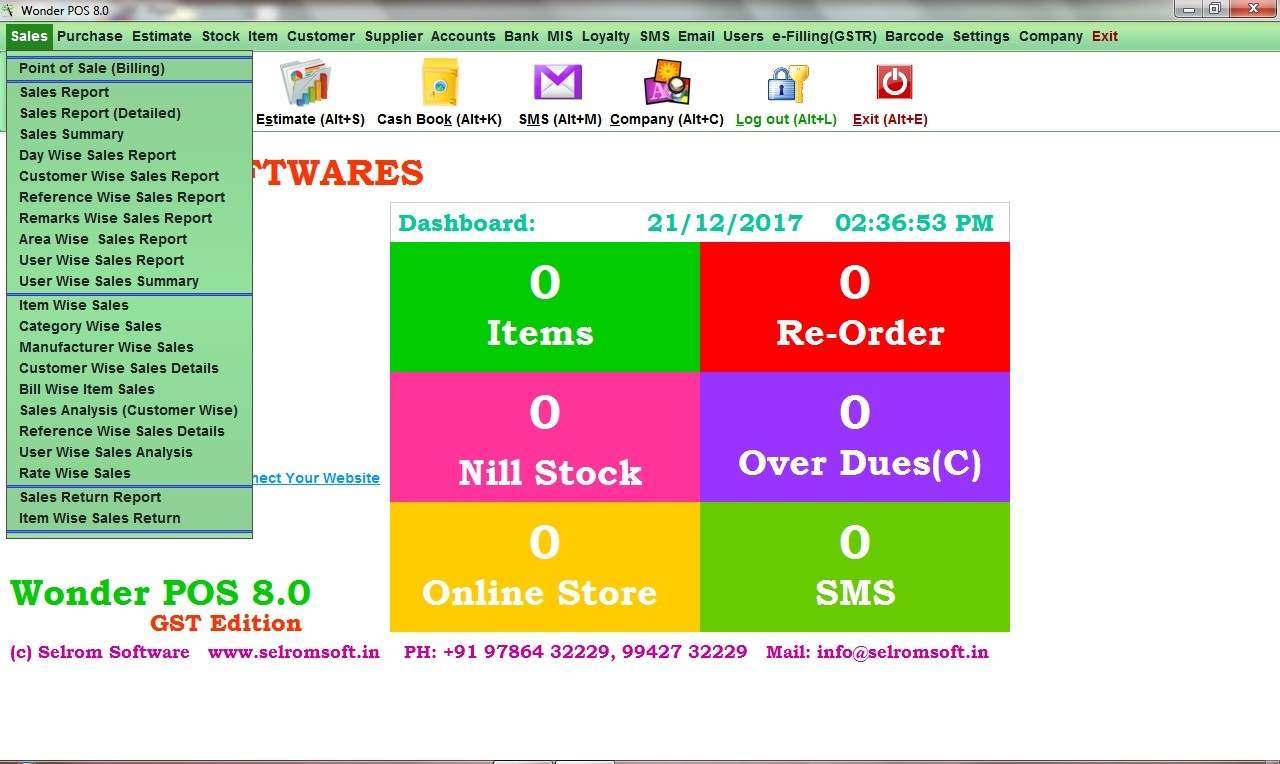Click the Cash Book (Alt+K) label
The image size is (1280, 764).
click(439, 119)
